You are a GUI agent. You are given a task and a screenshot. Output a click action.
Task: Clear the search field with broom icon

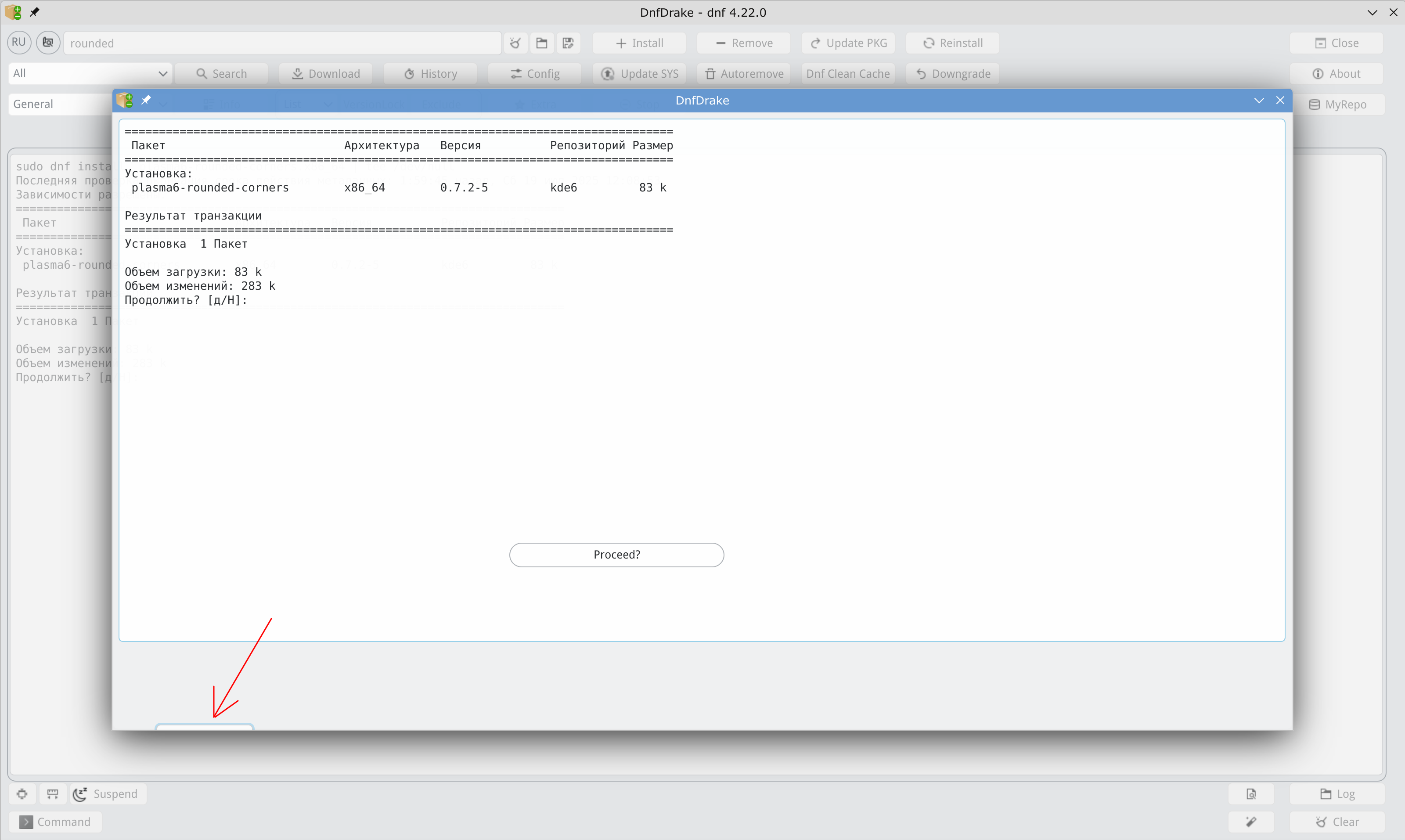pyautogui.click(x=515, y=43)
